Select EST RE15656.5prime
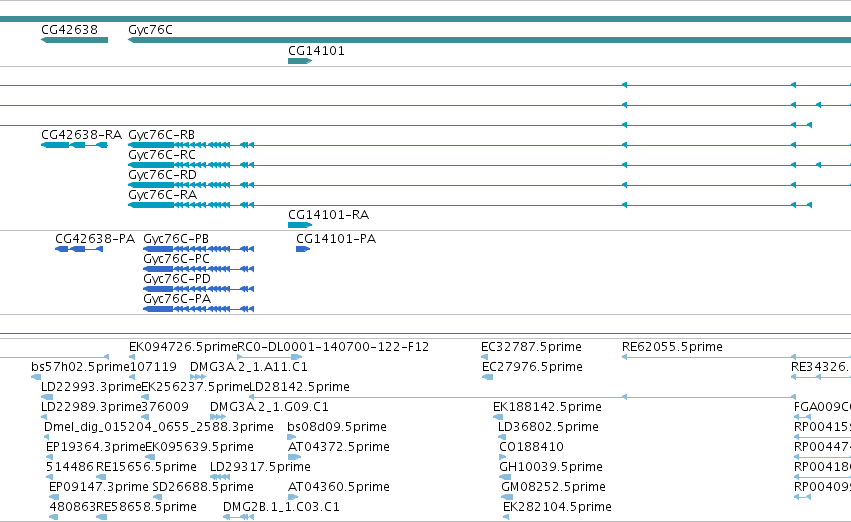This screenshot has width=851, height=522. click(146, 467)
